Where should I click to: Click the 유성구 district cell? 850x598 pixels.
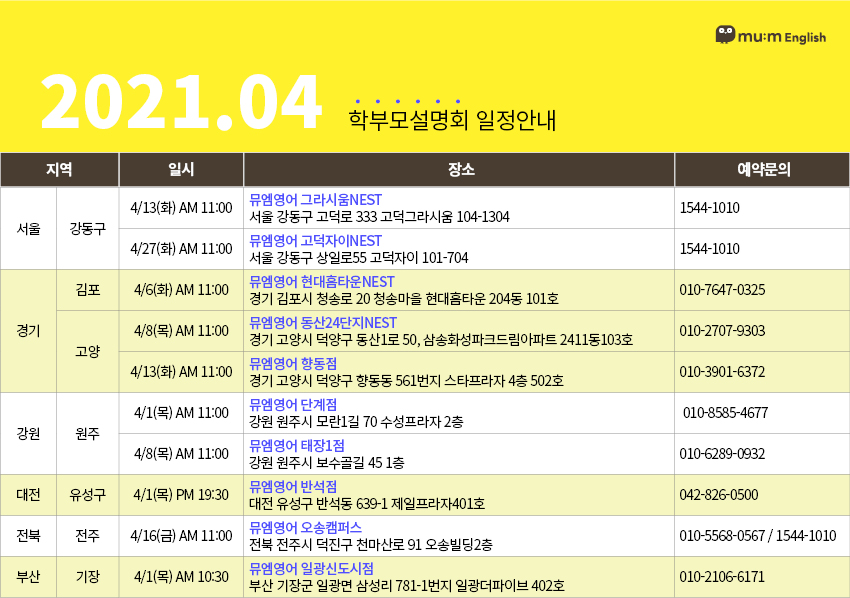point(87,495)
